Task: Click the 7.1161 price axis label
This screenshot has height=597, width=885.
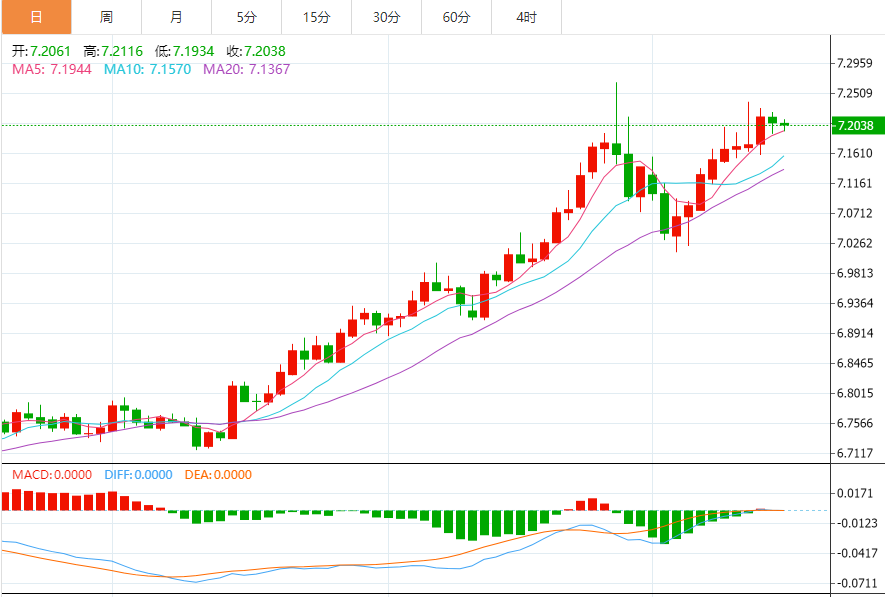Action: point(855,183)
